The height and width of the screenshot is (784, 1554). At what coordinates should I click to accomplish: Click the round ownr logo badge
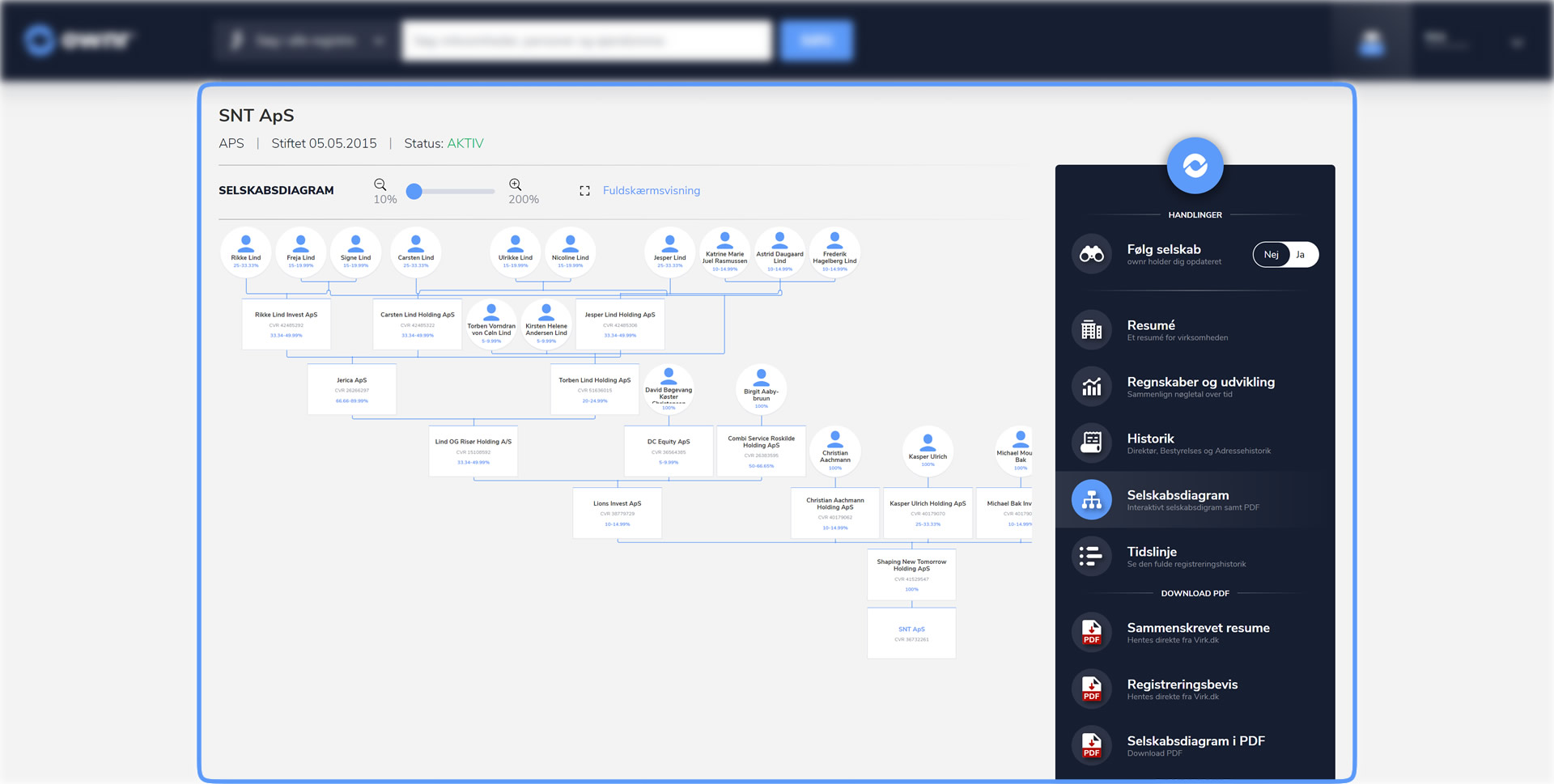(1195, 166)
